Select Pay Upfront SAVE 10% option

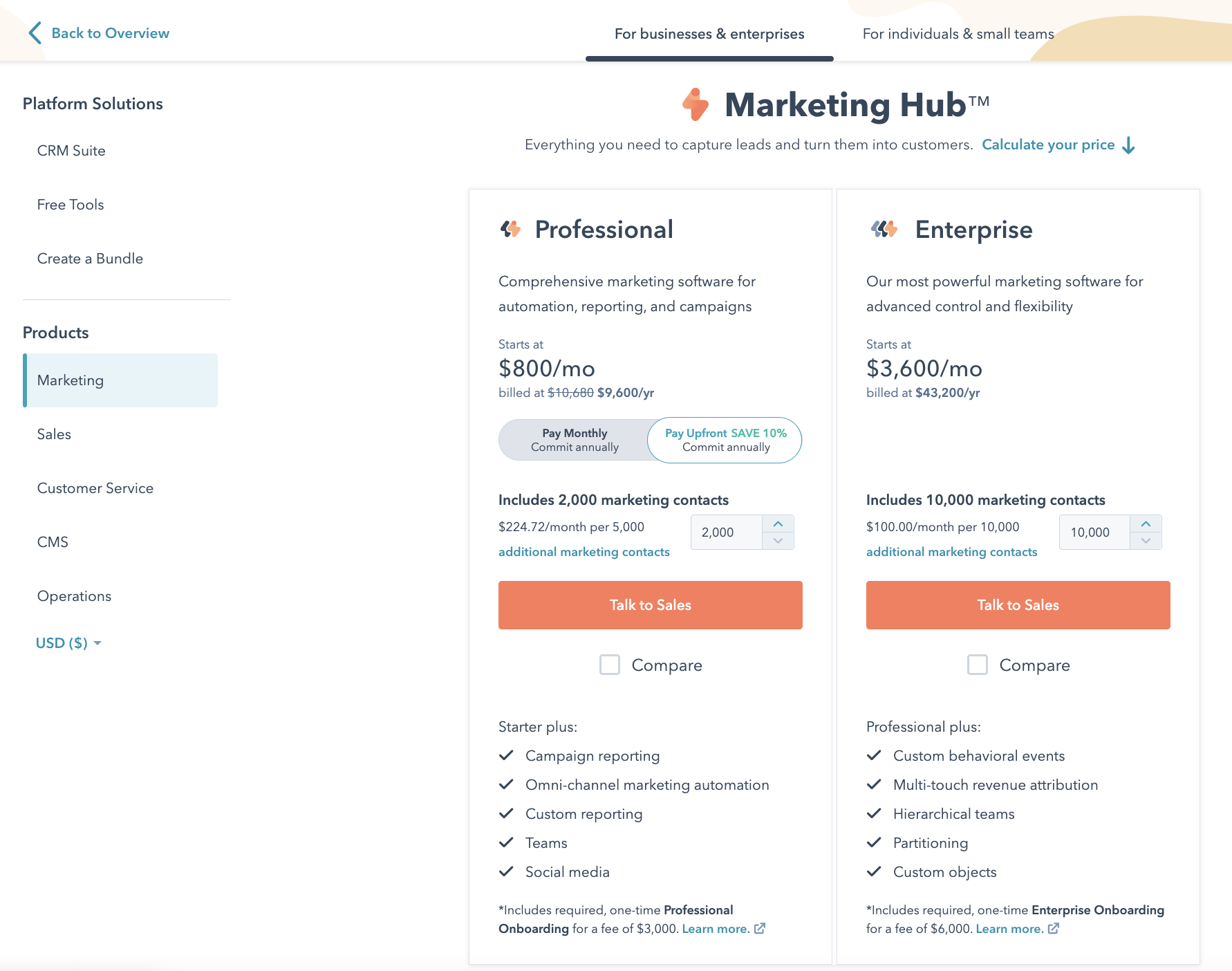pos(725,440)
